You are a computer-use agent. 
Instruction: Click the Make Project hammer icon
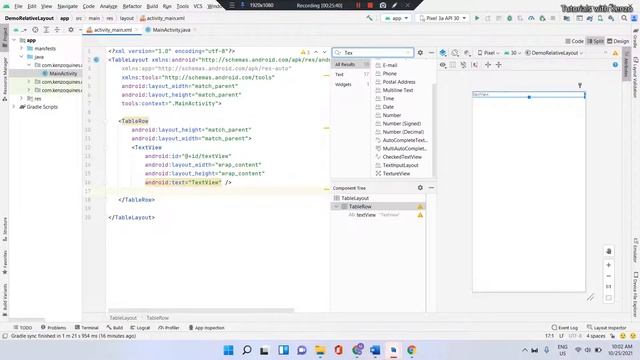pos(369,18)
